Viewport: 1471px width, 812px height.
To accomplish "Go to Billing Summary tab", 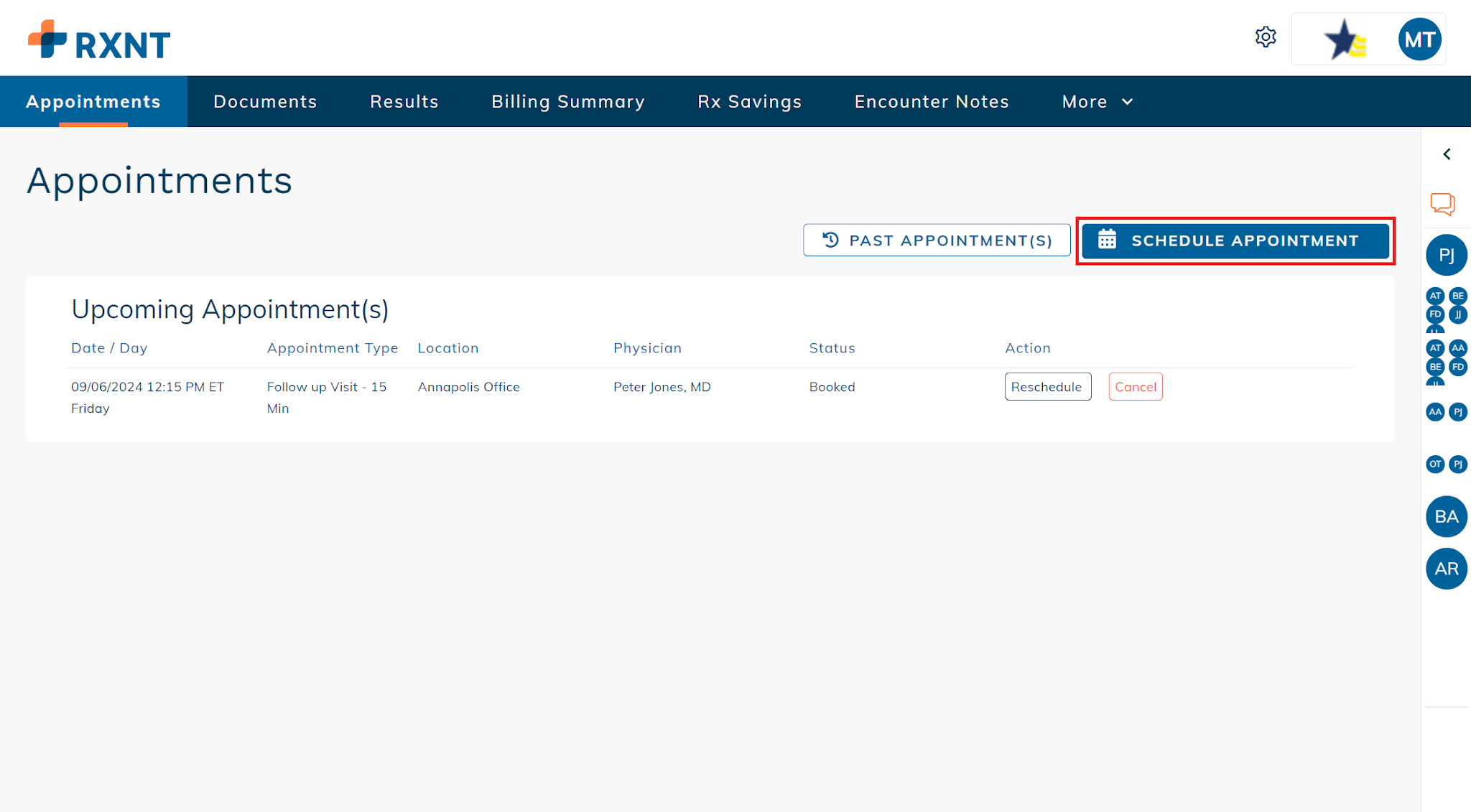I will coord(568,102).
